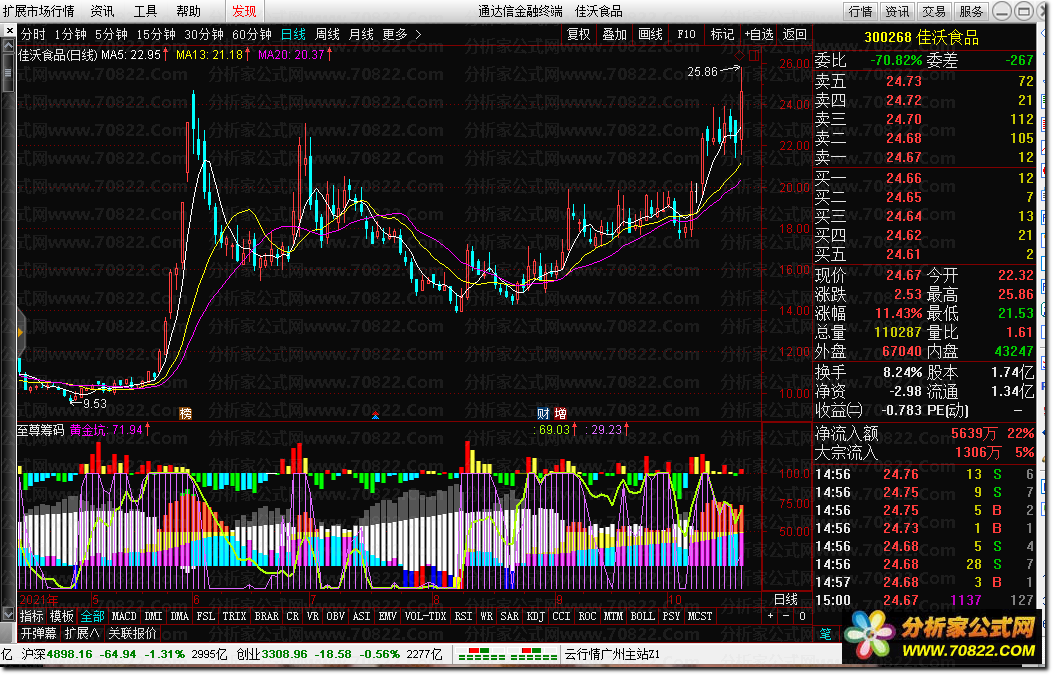This screenshot has height=675, width=1054.
Task: Expand the 扩展∧ panel
Action: 82,634
